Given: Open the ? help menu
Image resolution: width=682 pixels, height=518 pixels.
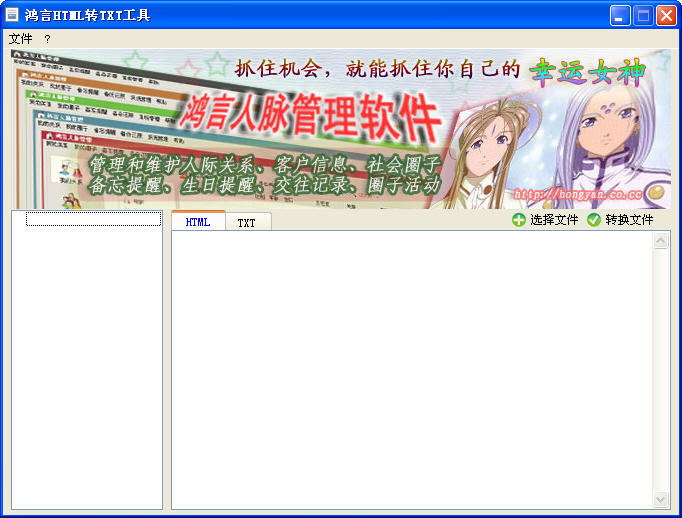Looking at the screenshot, I should [x=47, y=40].
